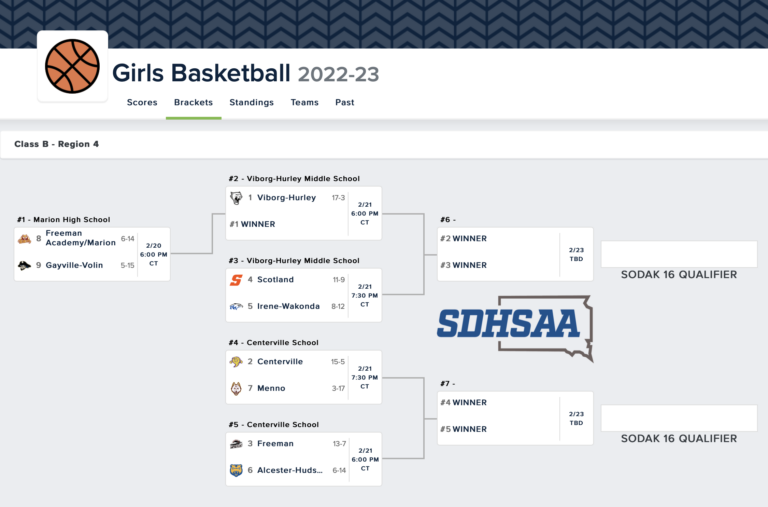The width and height of the screenshot is (768, 507).
Task: Click the Scotland orange S logo
Action: tap(236, 280)
